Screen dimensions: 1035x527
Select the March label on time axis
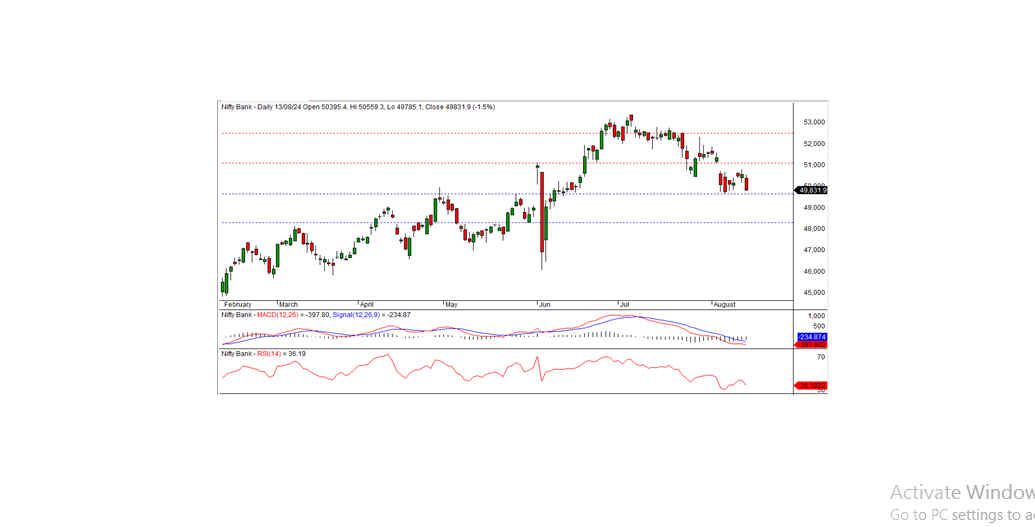point(288,305)
